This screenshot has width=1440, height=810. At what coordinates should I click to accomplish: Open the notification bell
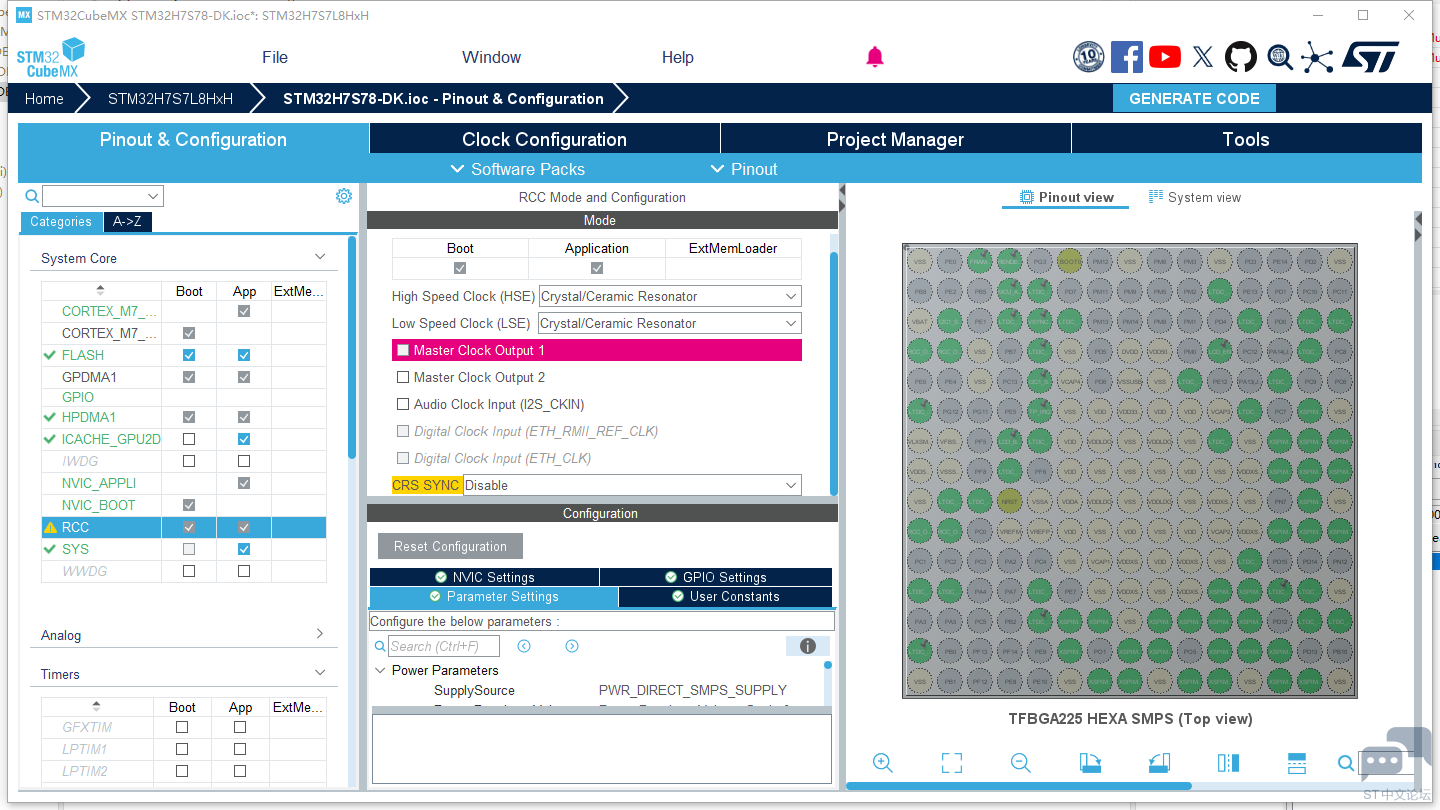pos(875,57)
